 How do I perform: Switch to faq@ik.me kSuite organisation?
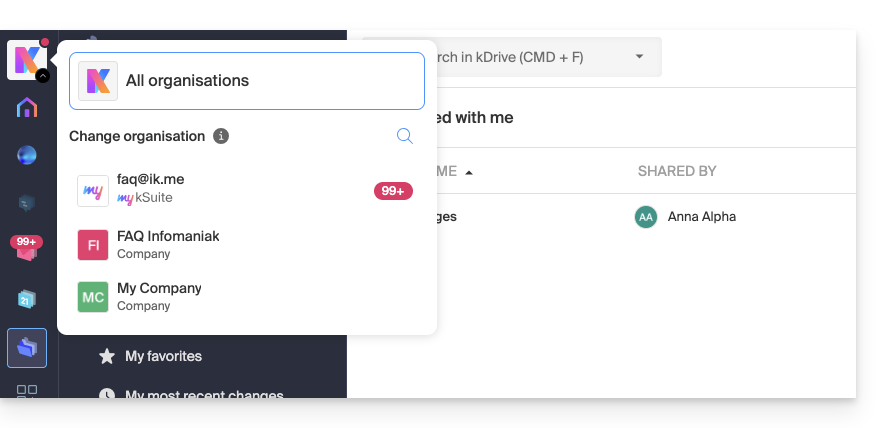click(247, 189)
